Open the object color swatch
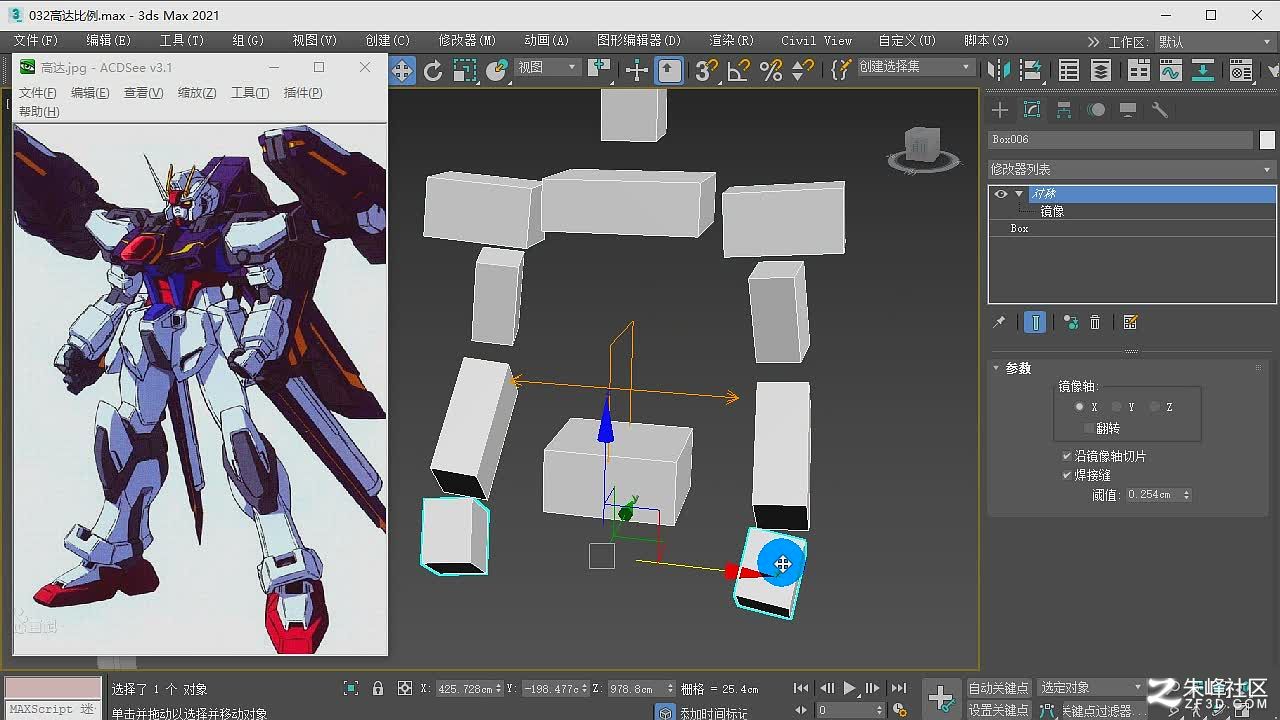 pyautogui.click(x=1267, y=140)
